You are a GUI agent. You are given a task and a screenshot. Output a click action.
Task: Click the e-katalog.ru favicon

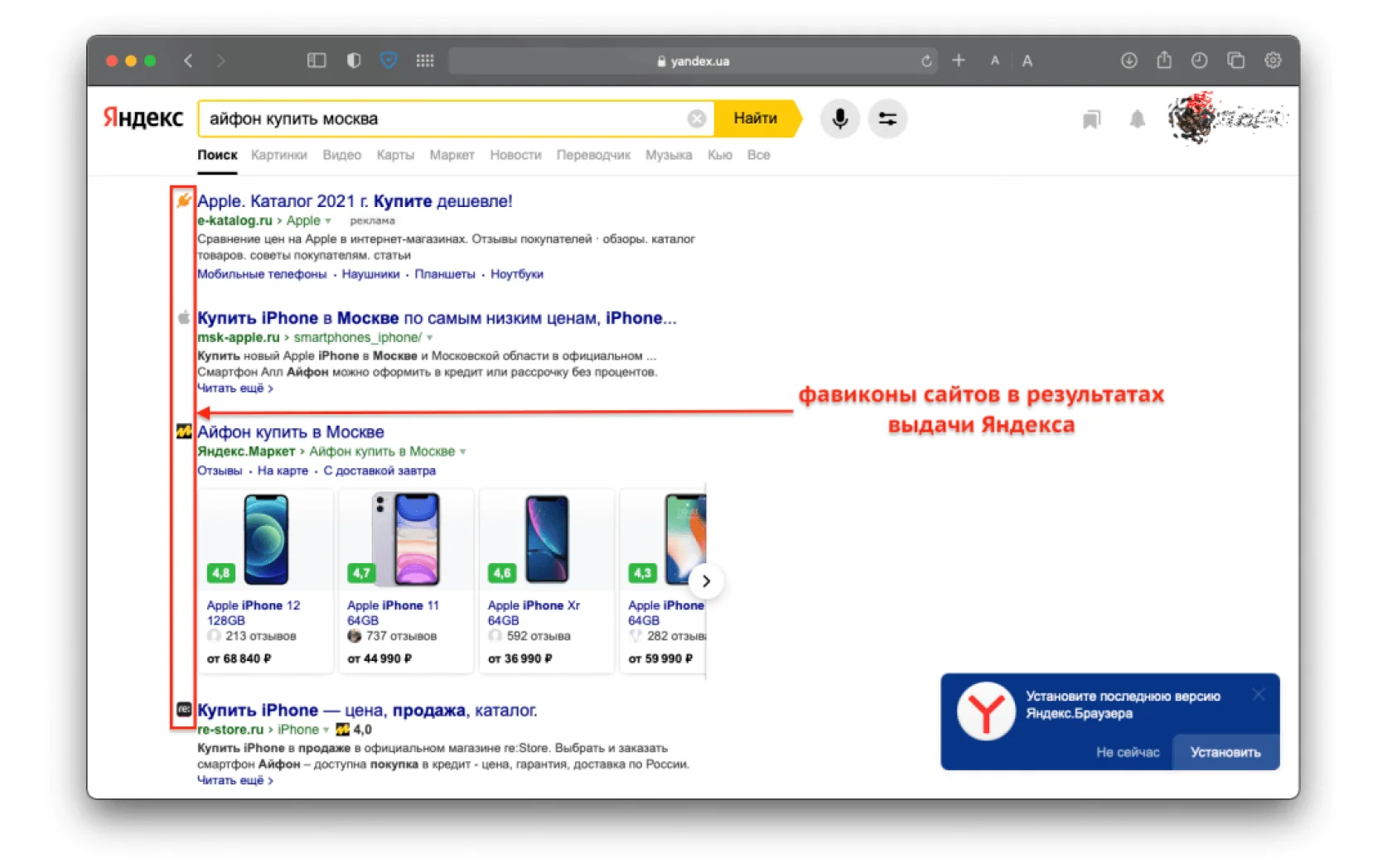pos(184,200)
